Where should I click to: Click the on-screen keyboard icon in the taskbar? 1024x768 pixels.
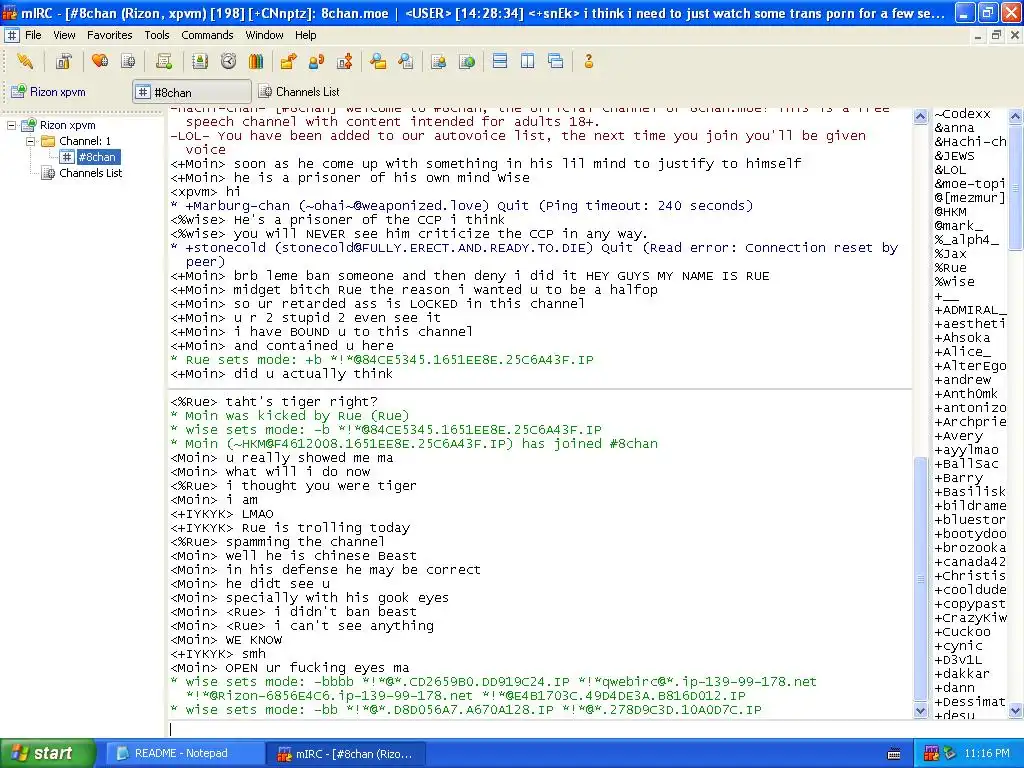coord(894,754)
